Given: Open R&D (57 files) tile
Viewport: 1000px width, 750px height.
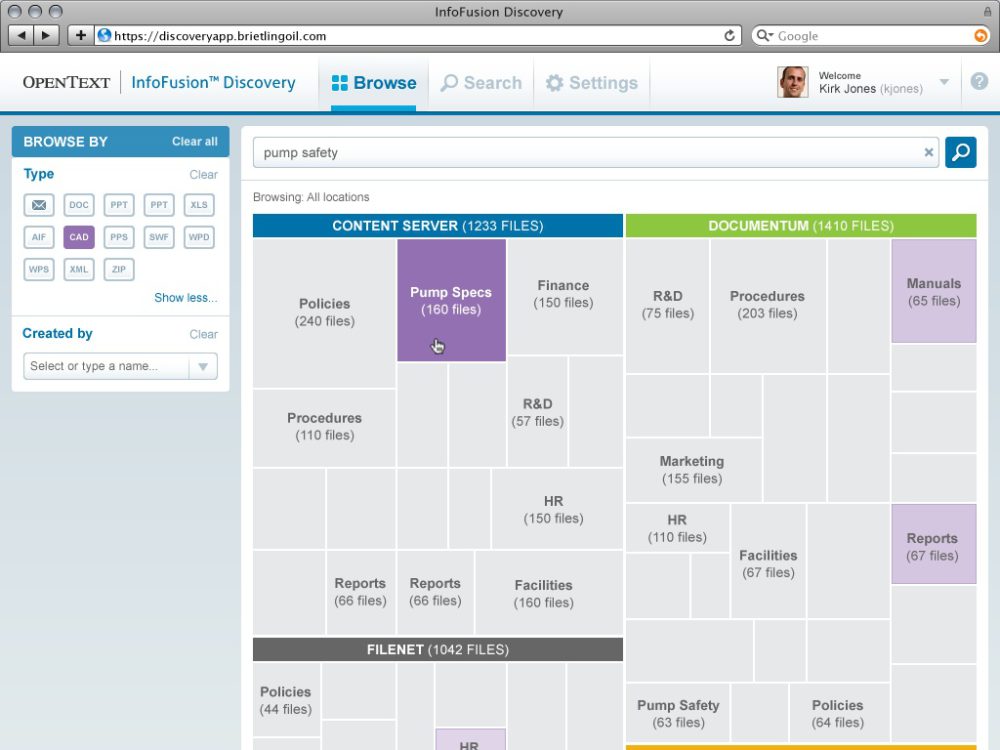Looking at the screenshot, I should tap(538, 412).
